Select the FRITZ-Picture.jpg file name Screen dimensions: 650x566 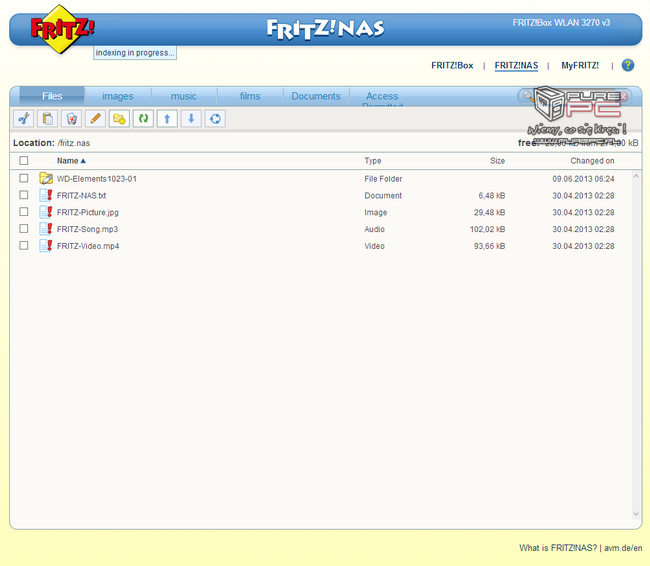87,212
